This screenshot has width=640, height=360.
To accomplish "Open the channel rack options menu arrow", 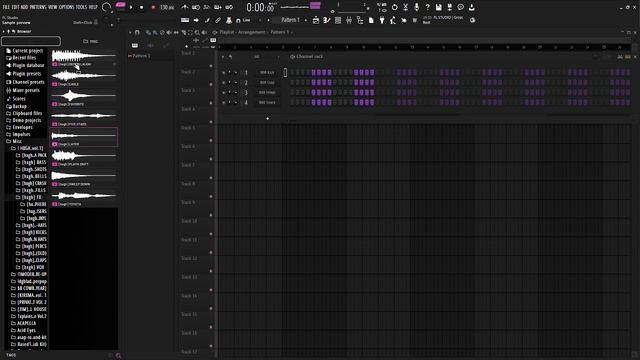I will click(223, 57).
